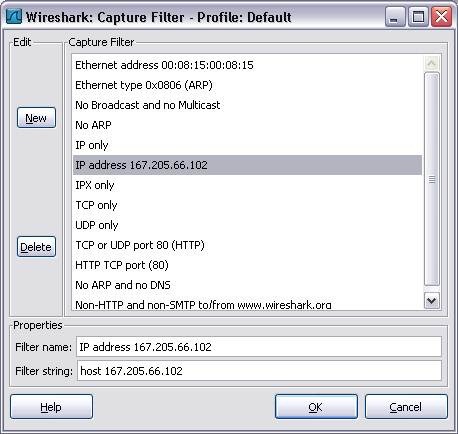Select the "No ARP" filter row
The image size is (458, 434).
[247, 125]
